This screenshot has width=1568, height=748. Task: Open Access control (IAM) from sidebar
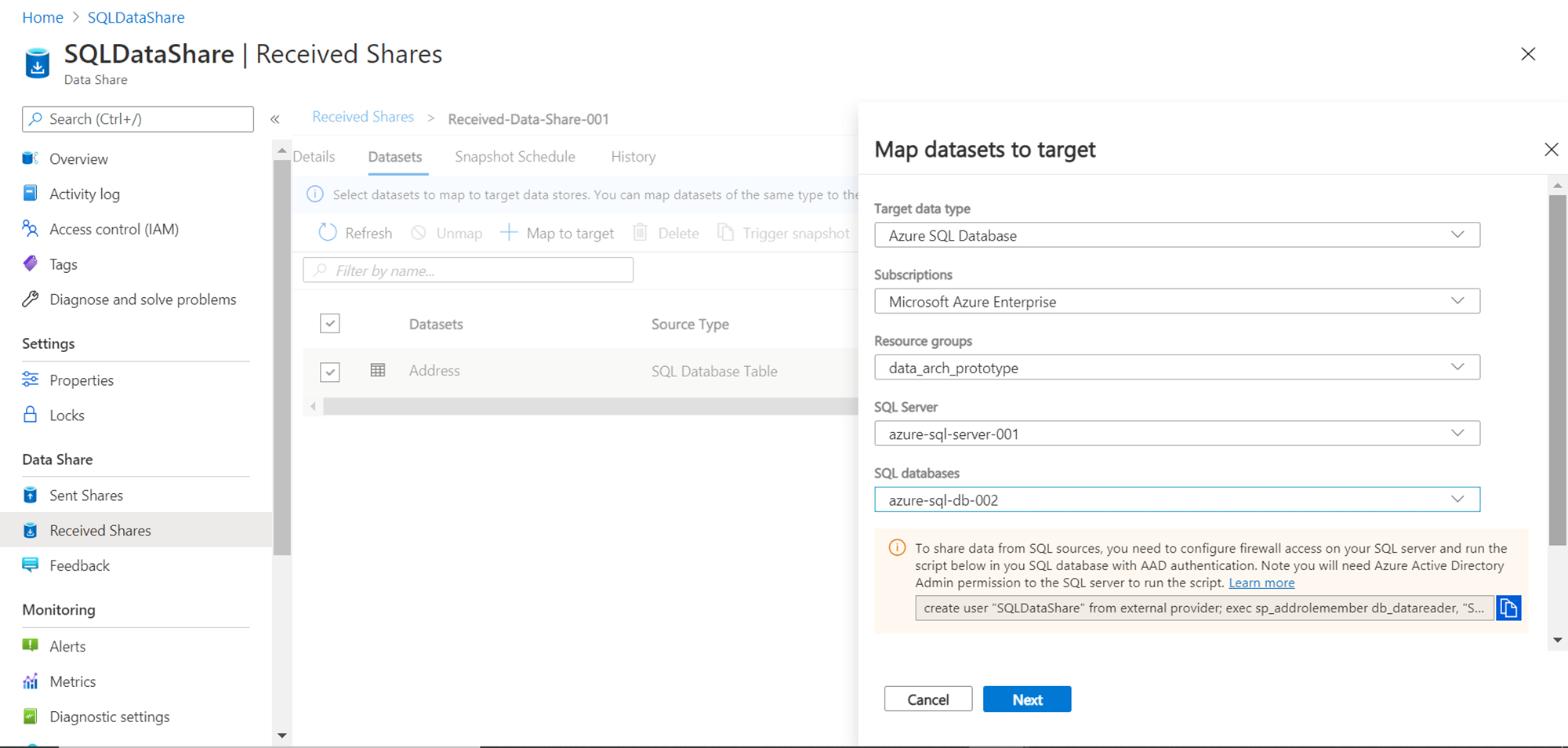coord(114,229)
